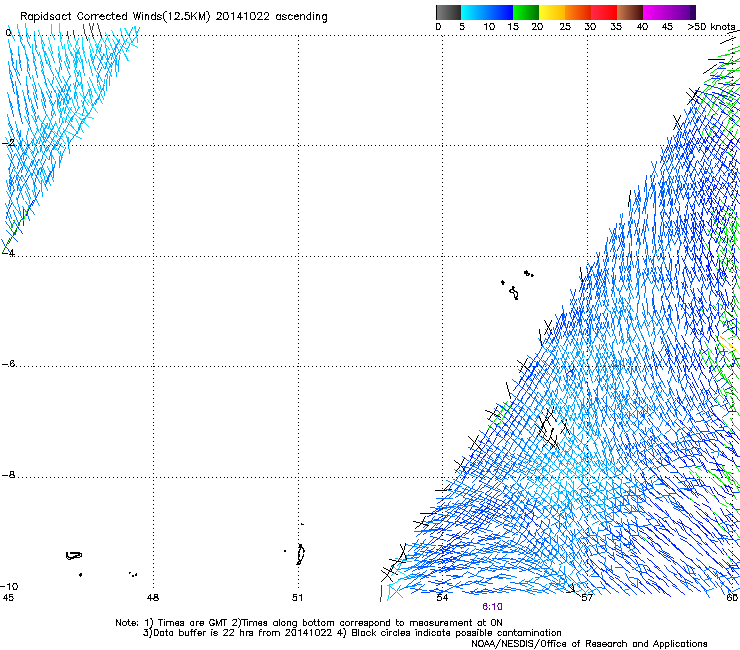Click the '57' longitude axis label
The image size is (740, 650).
pyautogui.click(x=587, y=598)
